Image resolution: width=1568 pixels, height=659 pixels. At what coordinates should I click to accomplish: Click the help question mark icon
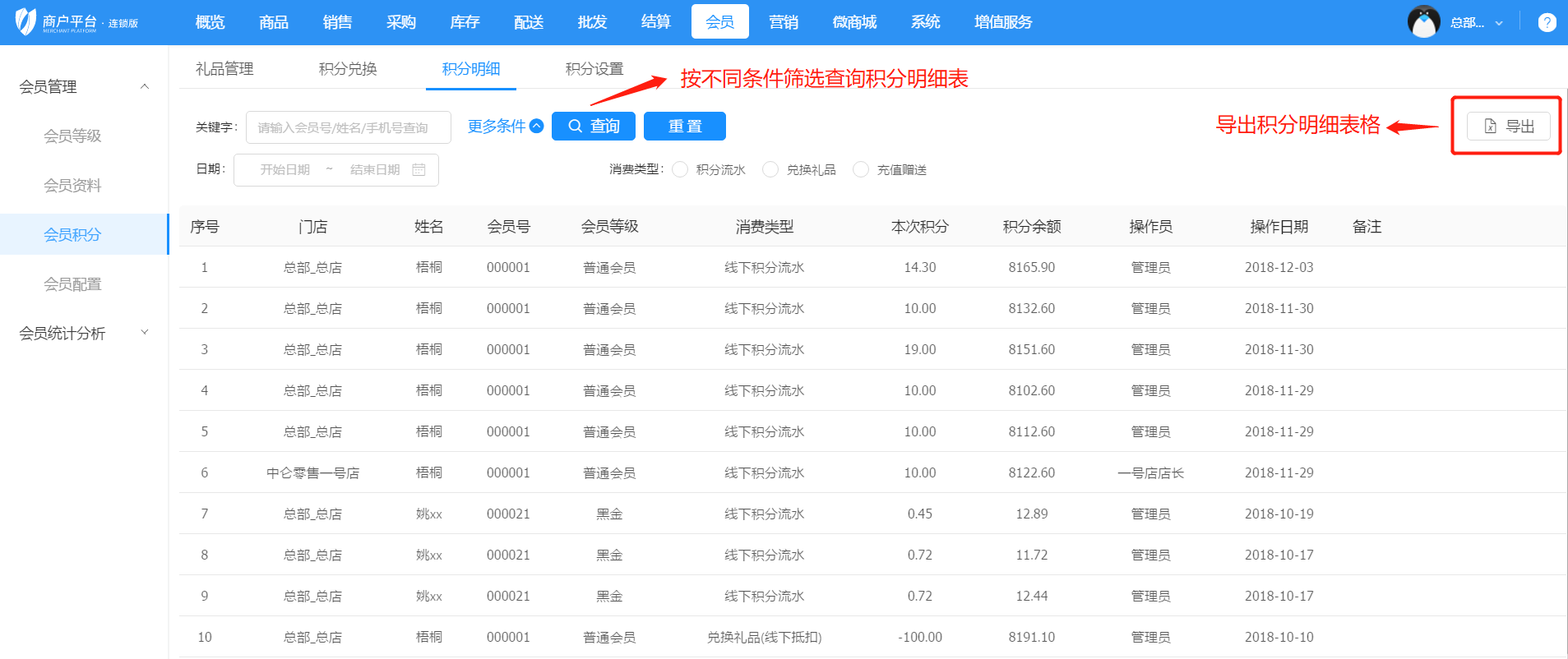point(1547,22)
